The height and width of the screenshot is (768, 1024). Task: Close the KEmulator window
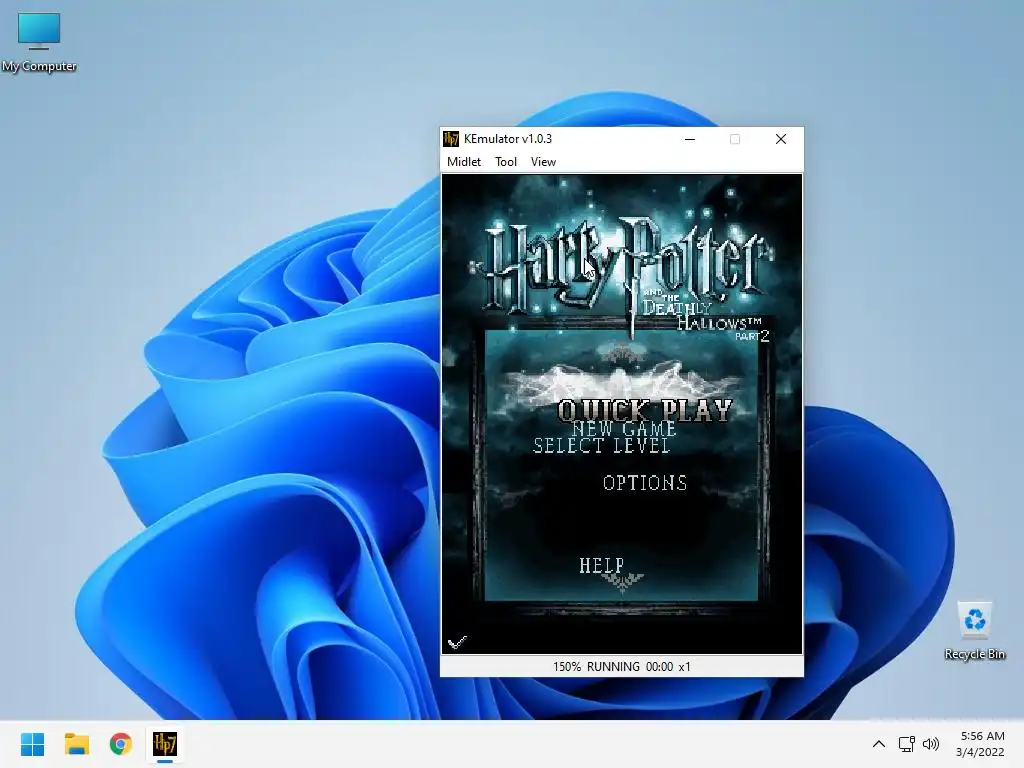pos(780,139)
